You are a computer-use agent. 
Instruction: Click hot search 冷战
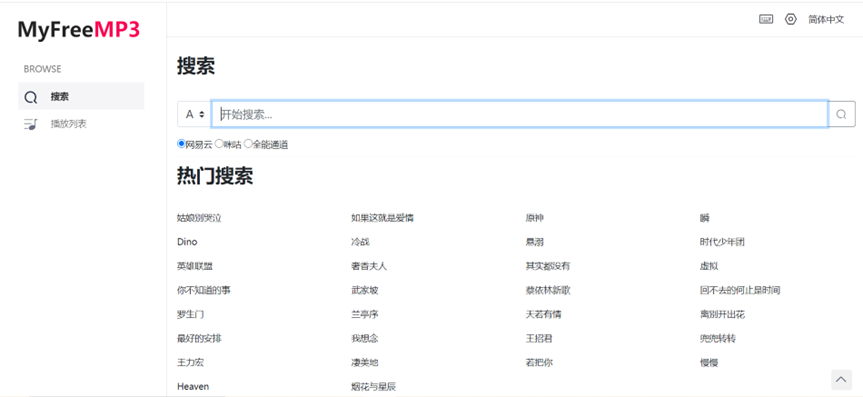(x=360, y=242)
